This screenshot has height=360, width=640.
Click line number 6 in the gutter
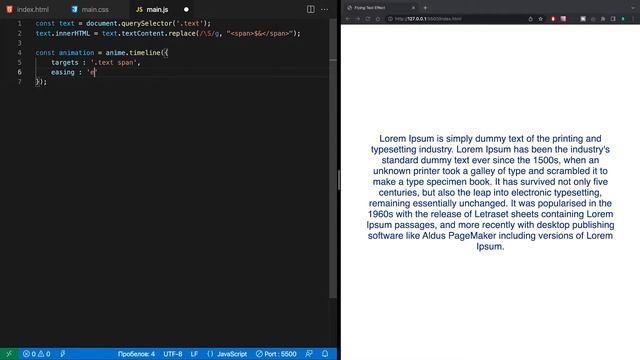(19, 72)
